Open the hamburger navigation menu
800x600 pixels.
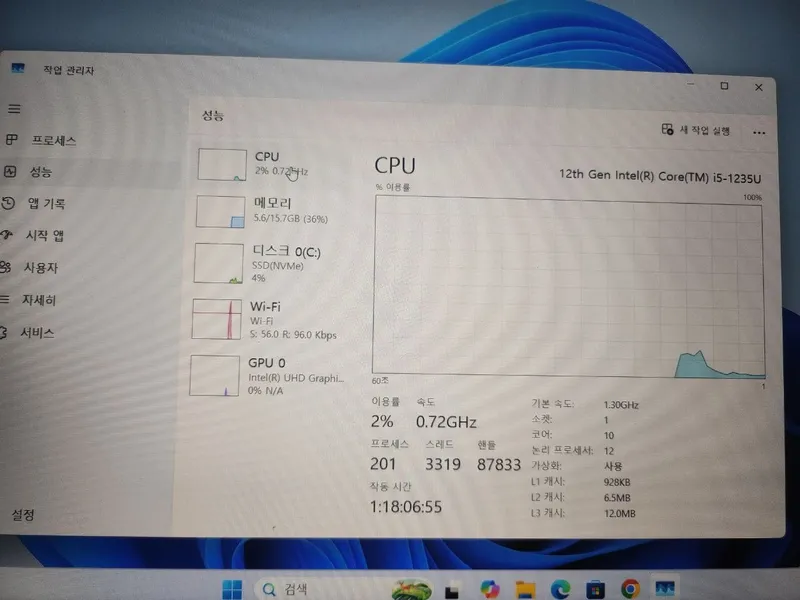14,109
